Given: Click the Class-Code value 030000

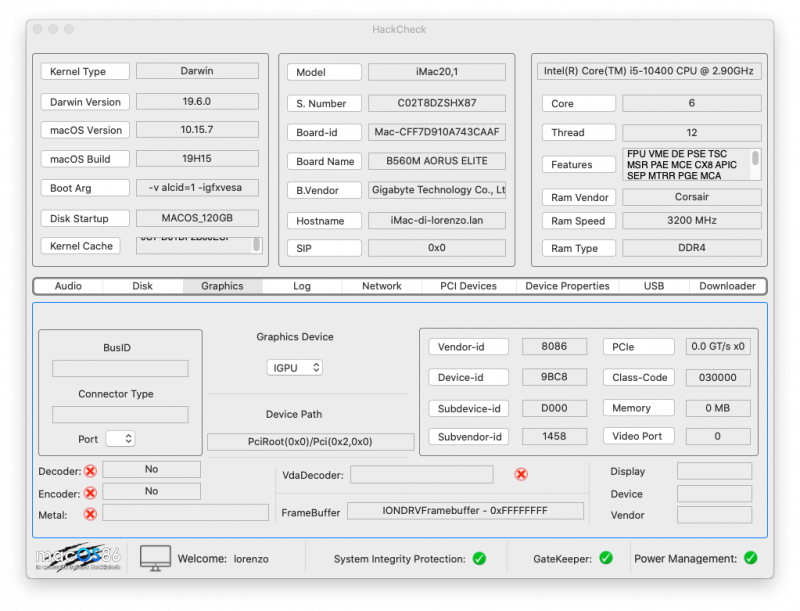Looking at the screenshot, I should pyautogui.click(x=718, y=377).
